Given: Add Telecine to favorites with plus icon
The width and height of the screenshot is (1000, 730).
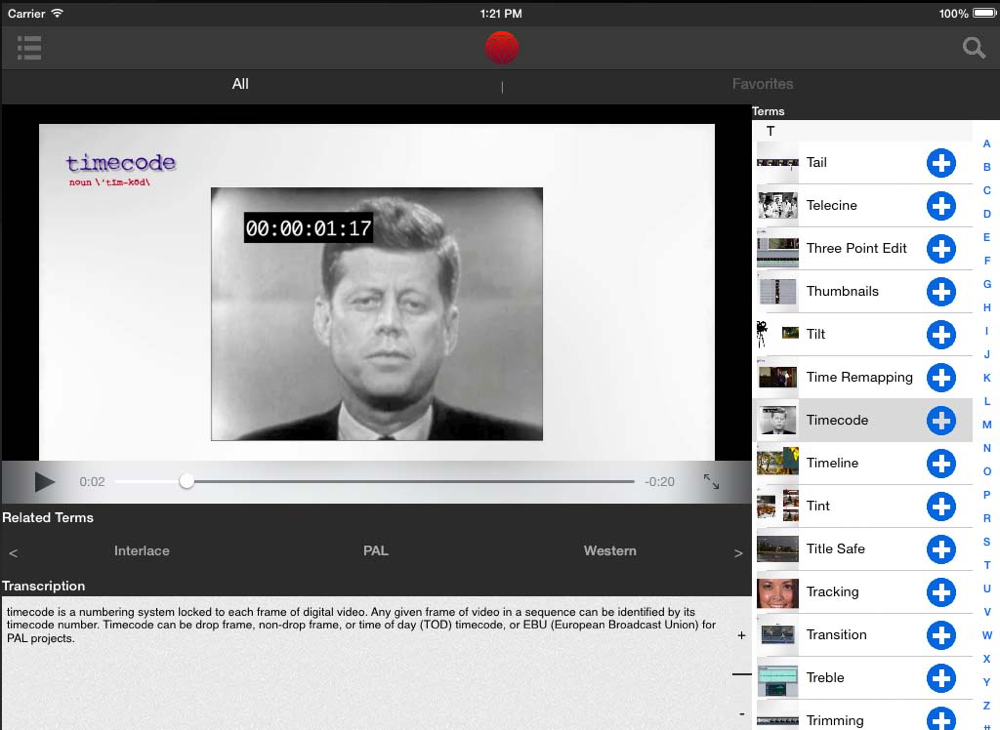Looking at the screenshot, I should [x=941, y=206].
